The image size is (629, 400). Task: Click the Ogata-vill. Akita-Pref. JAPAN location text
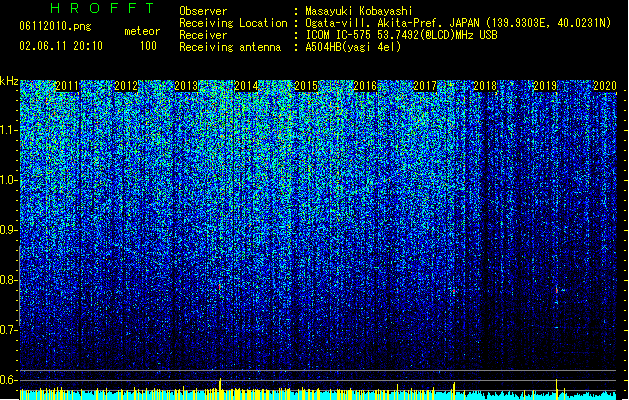click(x=458, y=23)
